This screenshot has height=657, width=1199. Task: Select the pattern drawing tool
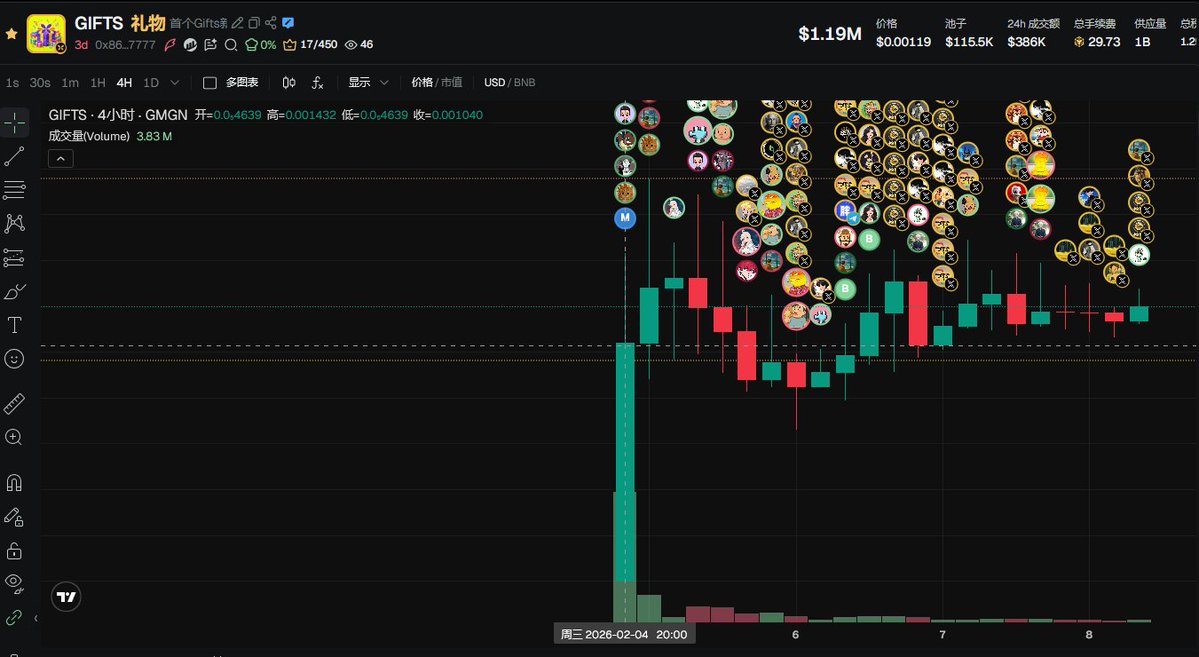(15, 223)
